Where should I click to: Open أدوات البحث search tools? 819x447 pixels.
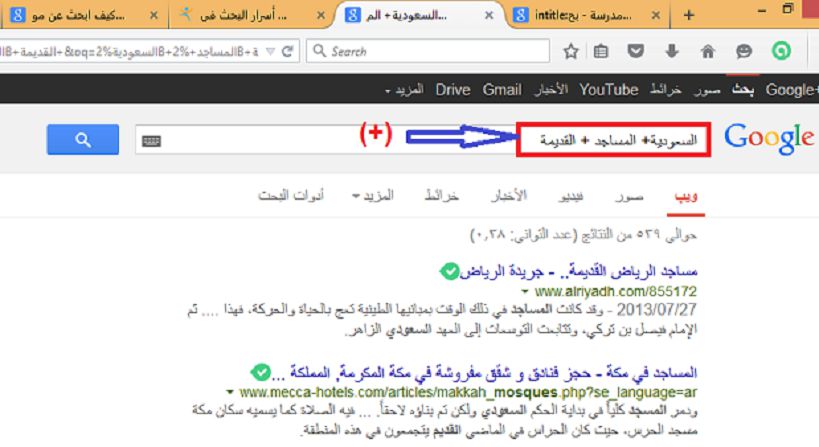click(x=291, y=196)
